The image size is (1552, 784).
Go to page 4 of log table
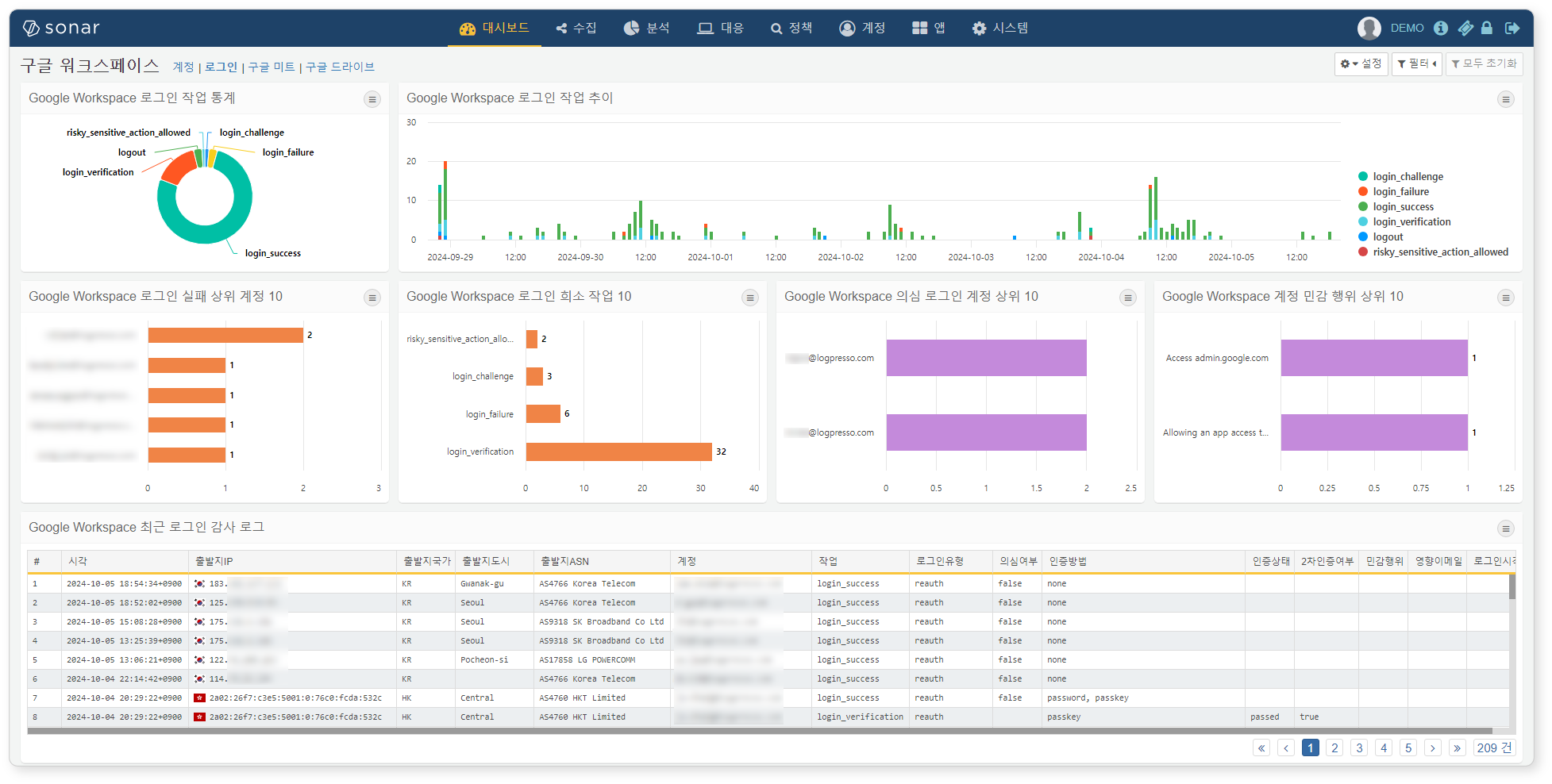[x=1384, y=748]
